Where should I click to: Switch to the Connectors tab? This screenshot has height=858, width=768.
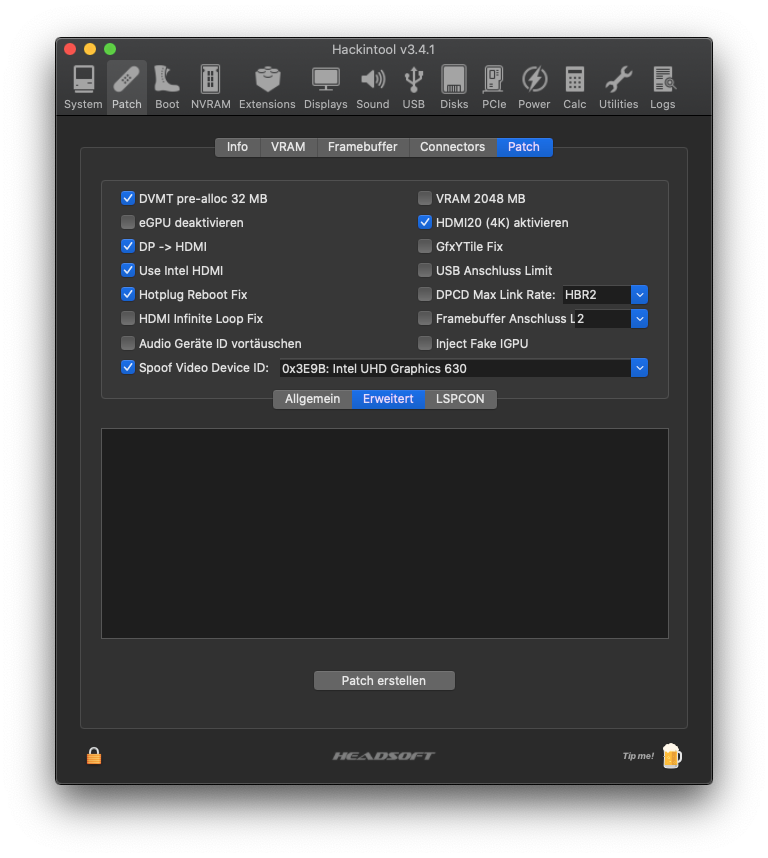pos(452,147)
